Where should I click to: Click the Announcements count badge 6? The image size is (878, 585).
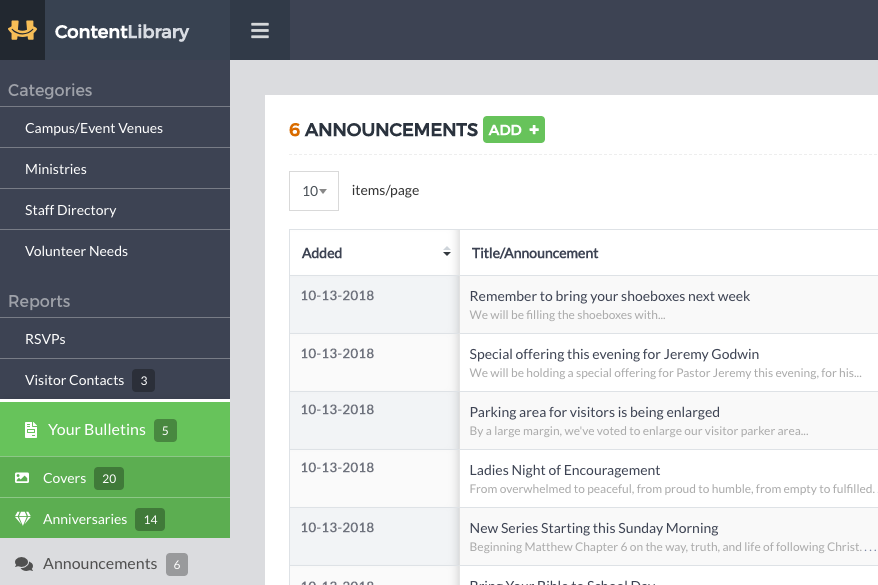pos(176,564)
